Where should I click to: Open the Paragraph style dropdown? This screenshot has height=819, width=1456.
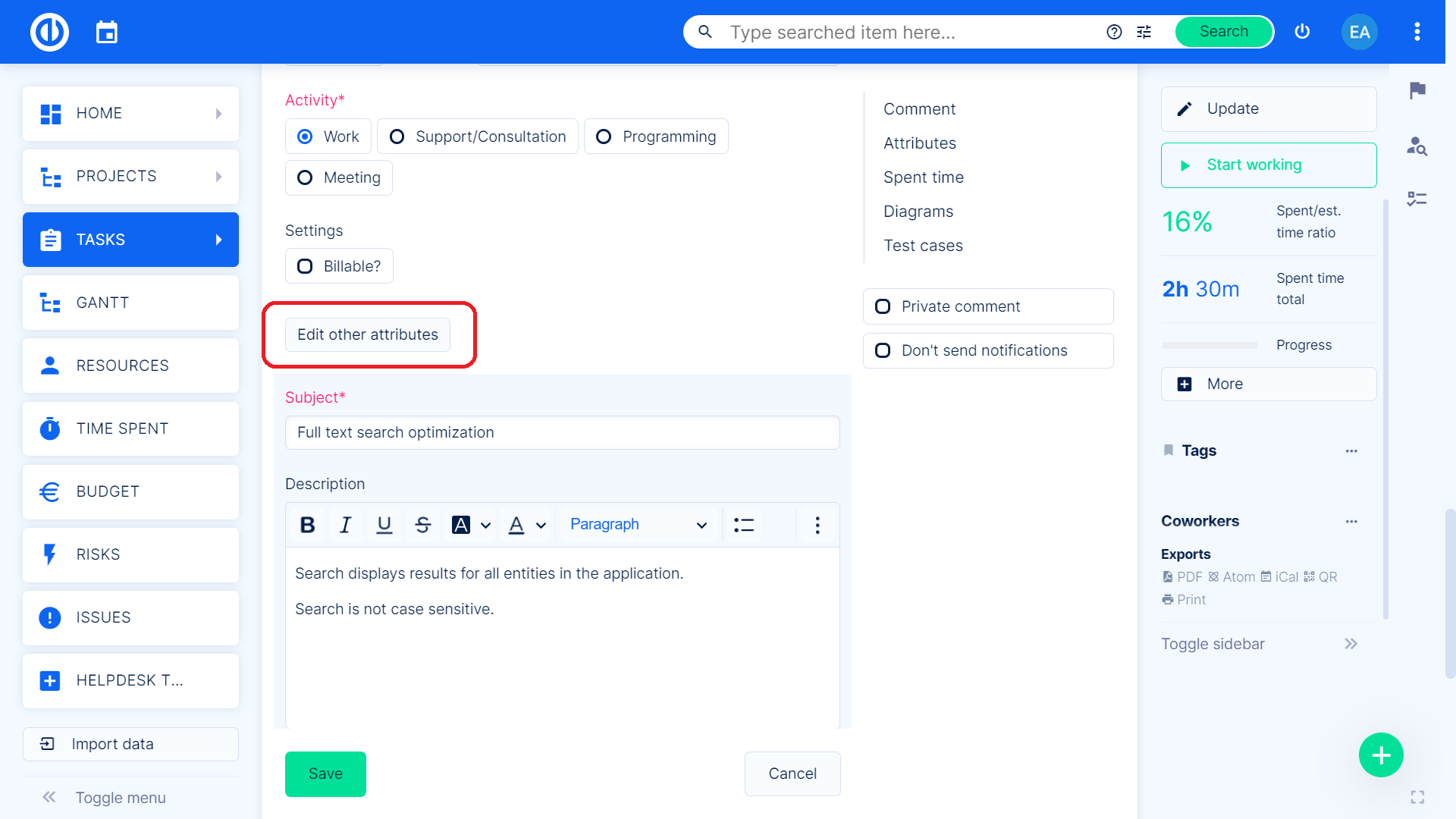pyautogui.click(x=639, y=525)
